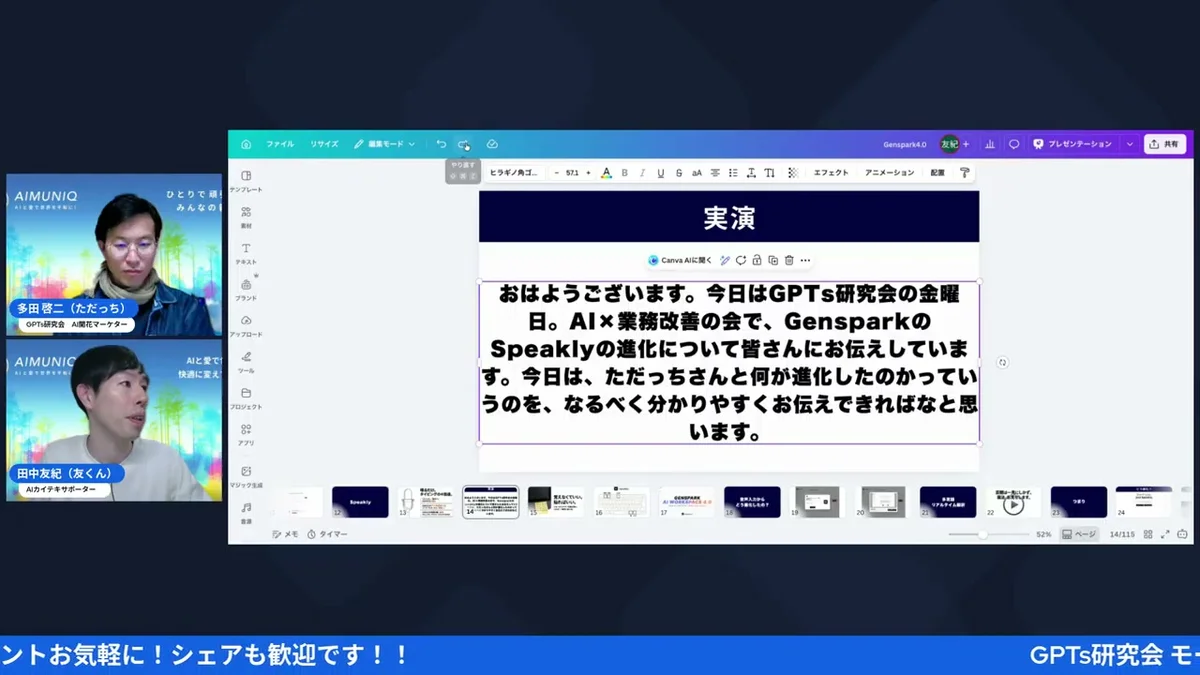Click the lock icon on the text box

[x=756, y=259]
